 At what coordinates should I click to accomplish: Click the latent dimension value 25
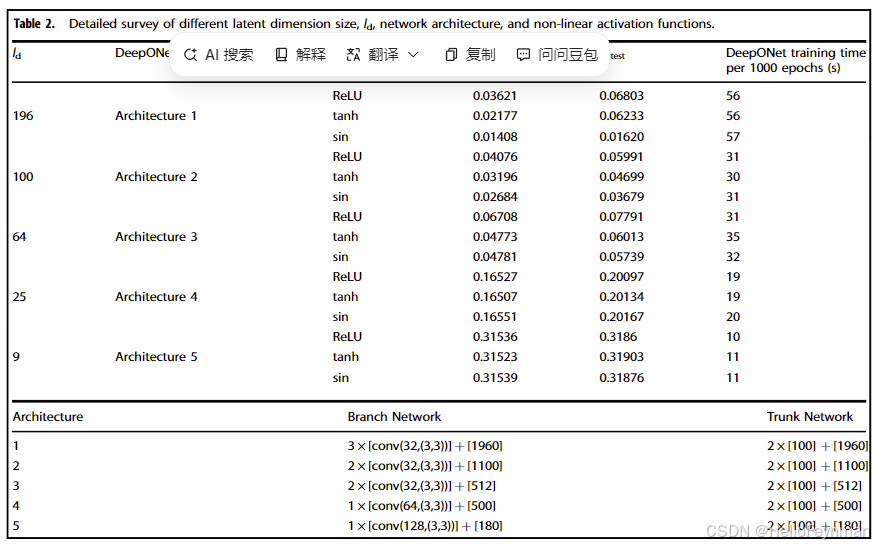tap(20, 297)
